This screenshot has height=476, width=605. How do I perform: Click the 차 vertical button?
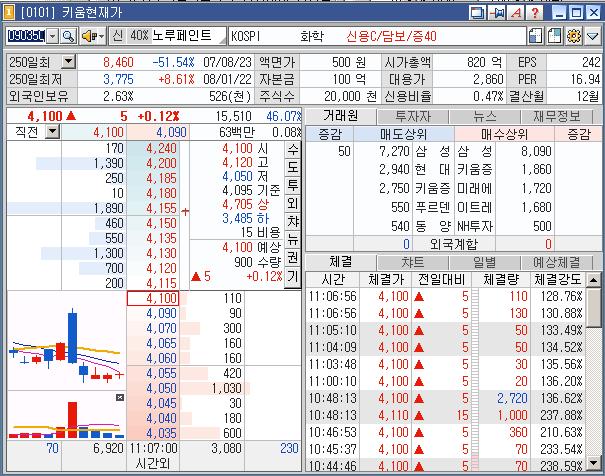(292, 221)
